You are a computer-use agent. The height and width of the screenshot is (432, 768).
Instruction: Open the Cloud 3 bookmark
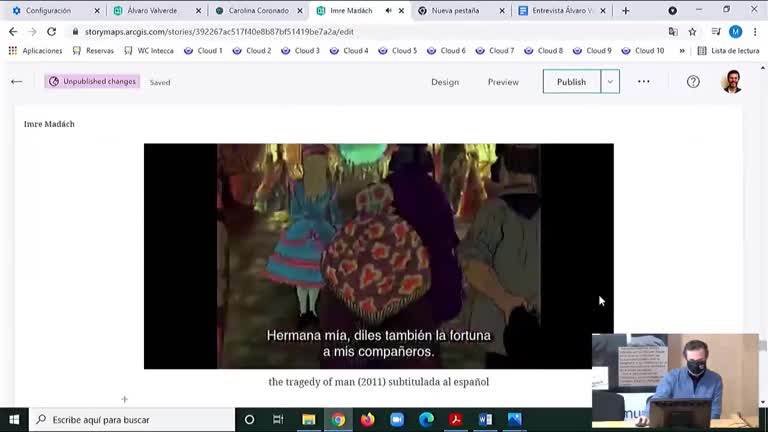click(x=300, y=50)
